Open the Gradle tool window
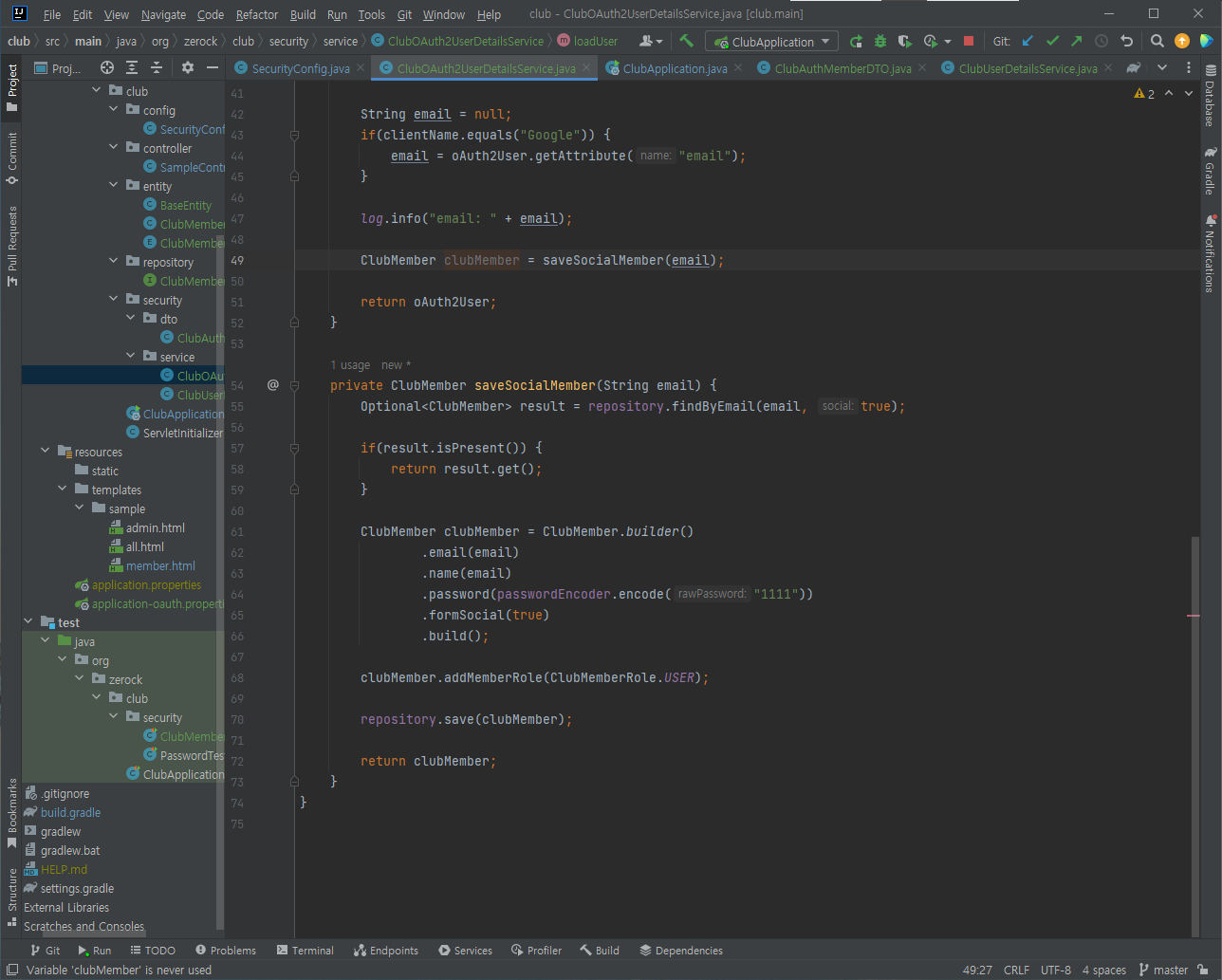 click(x=1211, y=171)
